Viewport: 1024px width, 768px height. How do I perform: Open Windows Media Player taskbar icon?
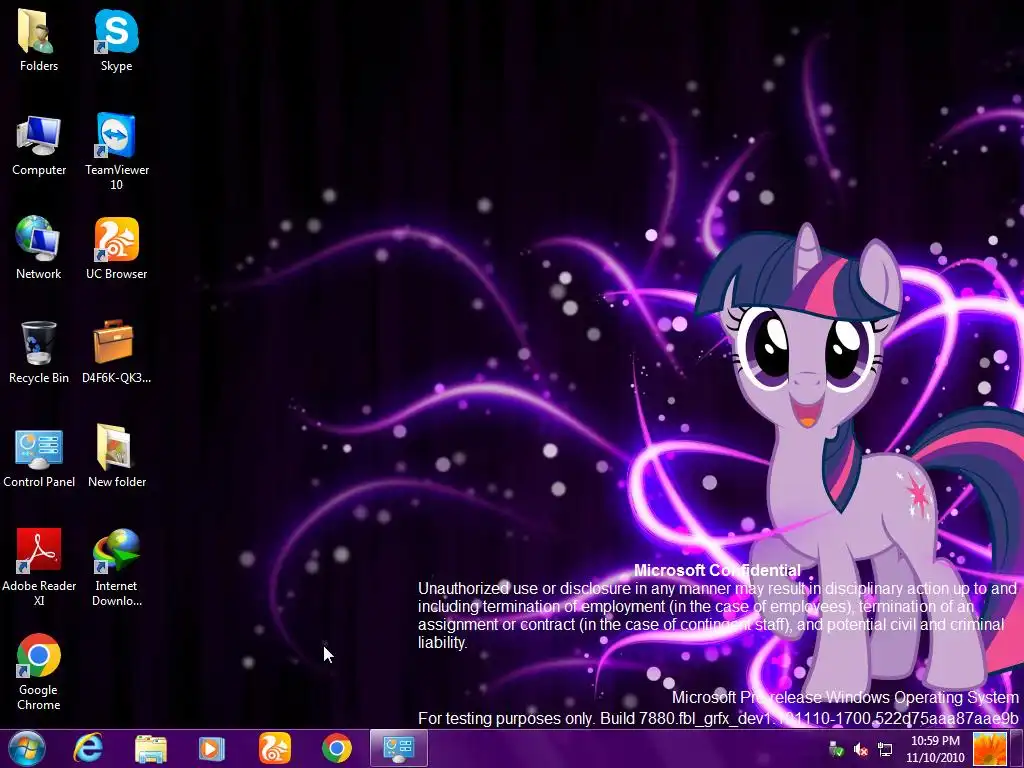pyautogui.click(x=212, y=748)
